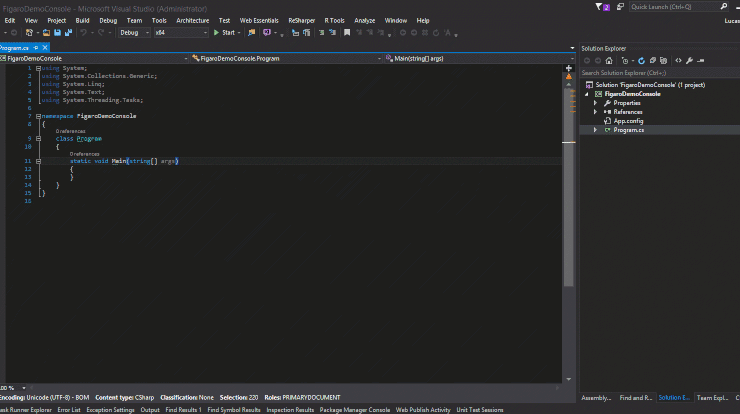
Task: Open the Start button's dropdown arrow
Action: coord(239,33)
